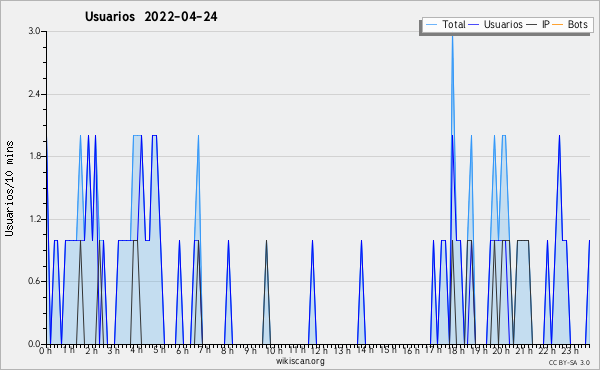The height and width of the screenshot is (370, 600).
Task: Click the isolated spike near 14 h
Action: pyautogui.click(x=361, y=293)
